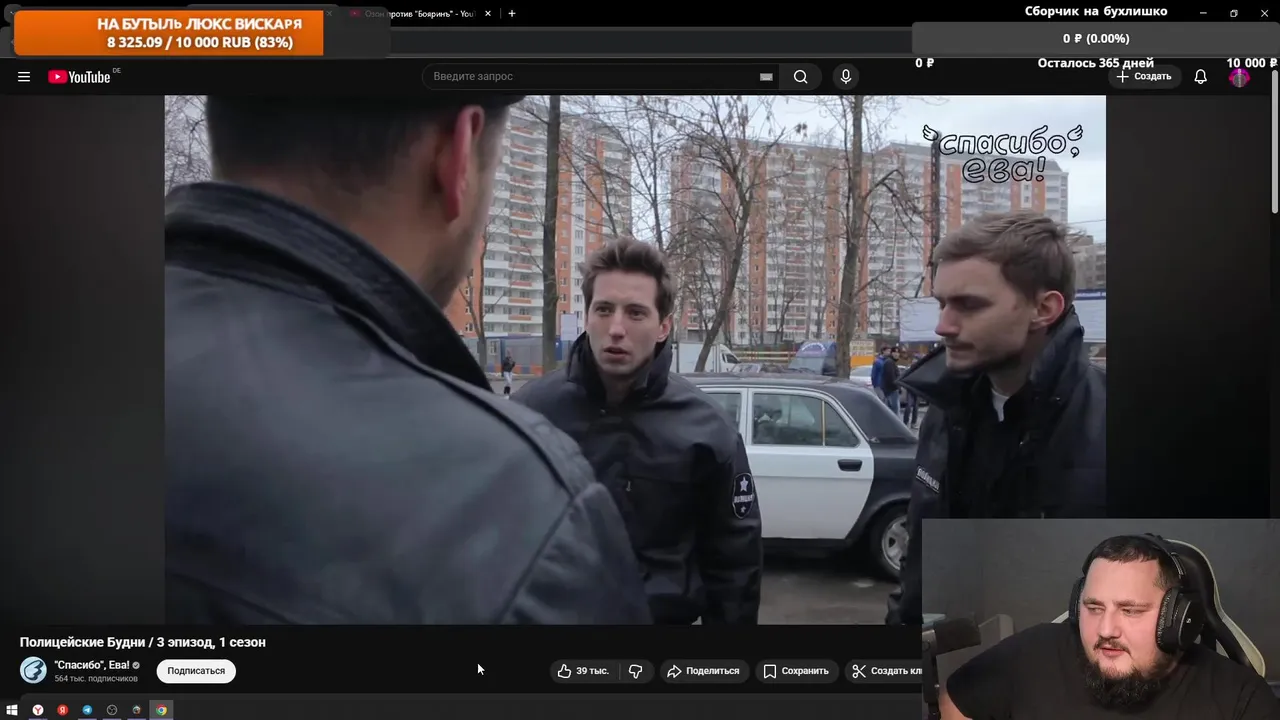
Task: Open the Windows Start menu
Action: pos(12,710)
